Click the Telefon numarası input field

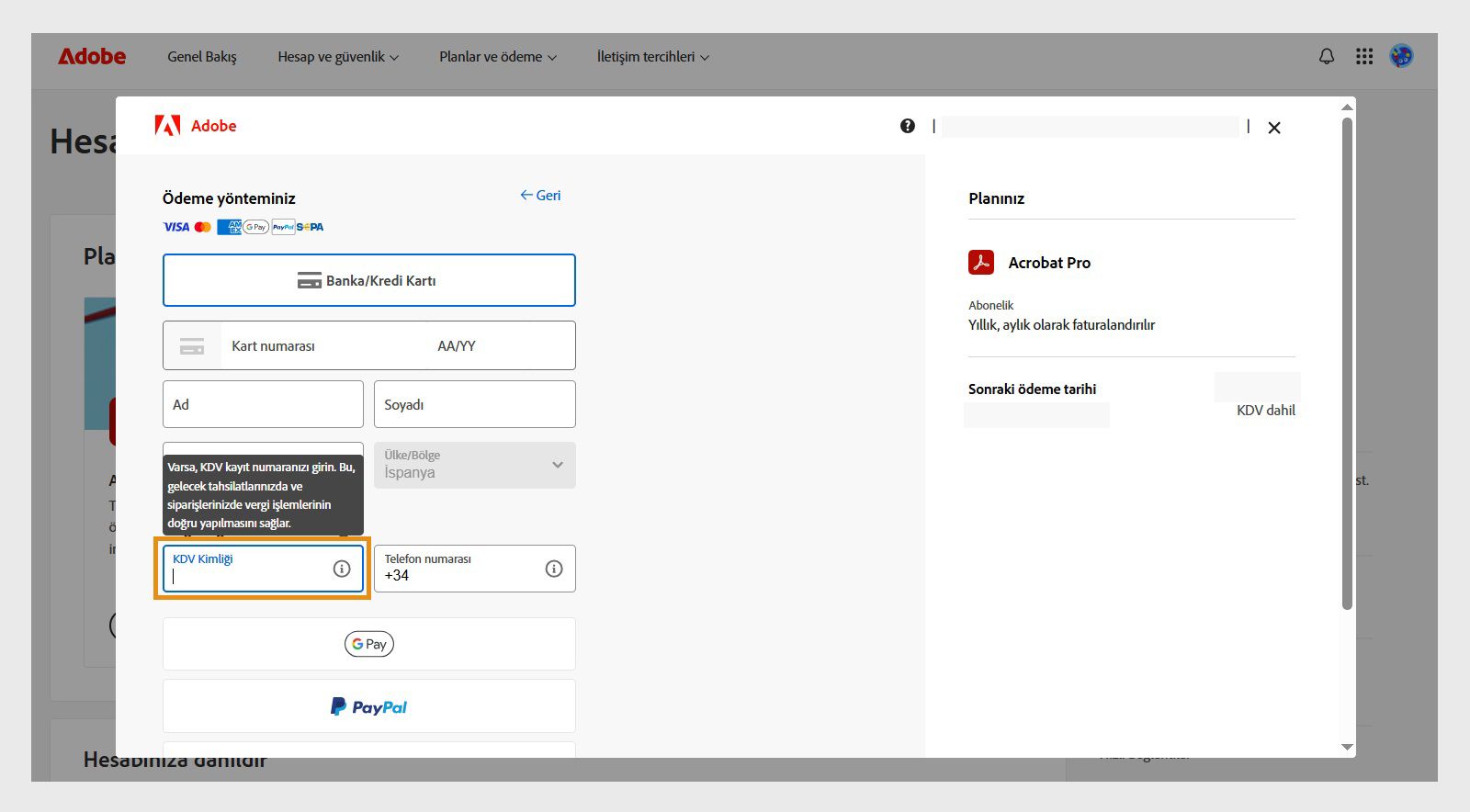point(475,569)
